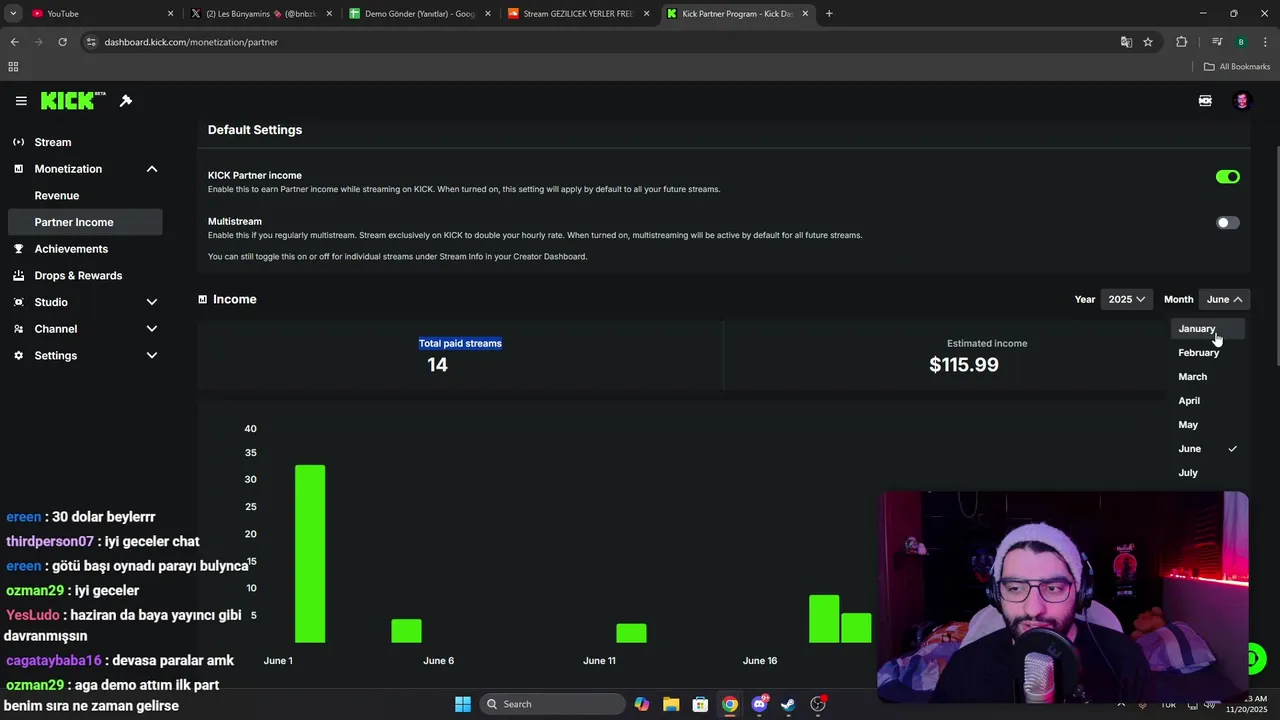Open the Year 2025 dropdown
1280x720 pixels.
1126,299
